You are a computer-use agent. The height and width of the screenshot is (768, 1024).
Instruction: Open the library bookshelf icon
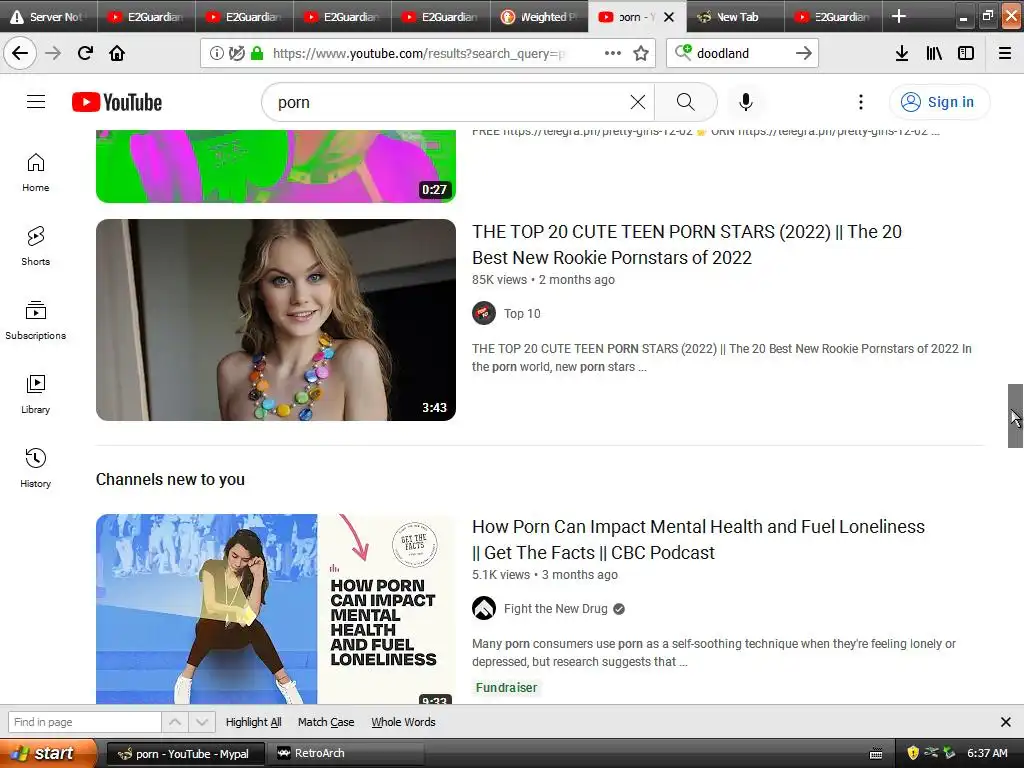tap(934, 53)
